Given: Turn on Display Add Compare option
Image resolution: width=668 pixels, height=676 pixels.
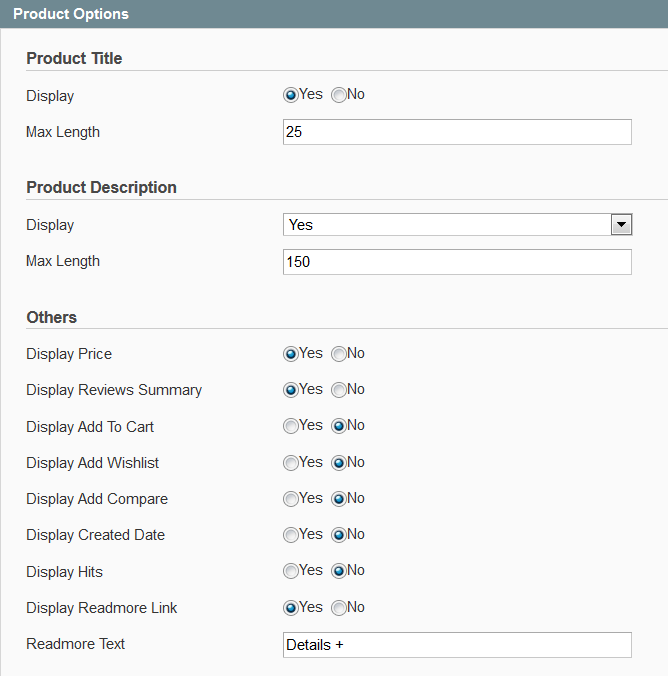Looking at the screenshot, I should pos(291,499).
